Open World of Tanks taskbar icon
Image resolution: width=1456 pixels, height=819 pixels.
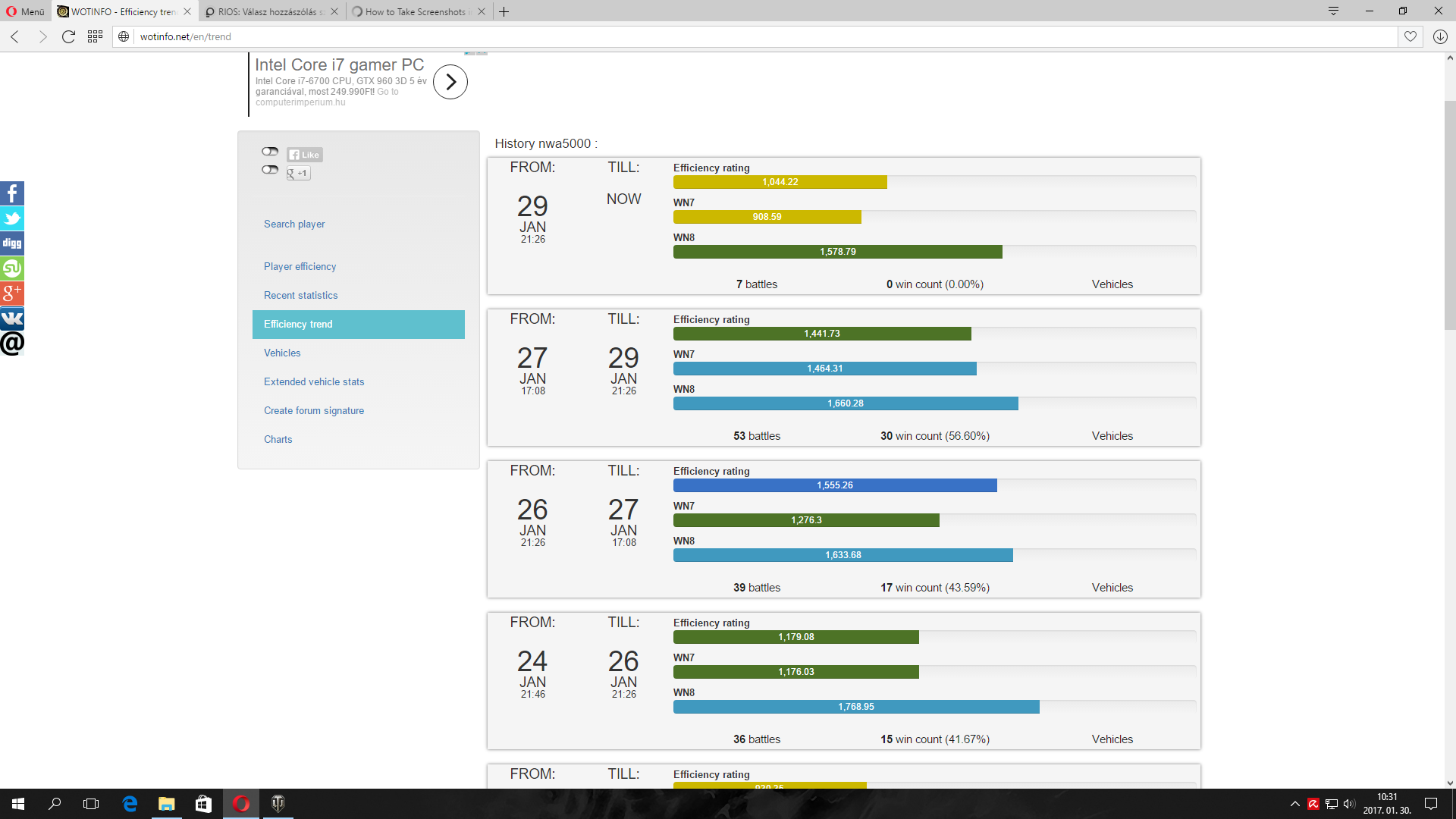(278, 804)
